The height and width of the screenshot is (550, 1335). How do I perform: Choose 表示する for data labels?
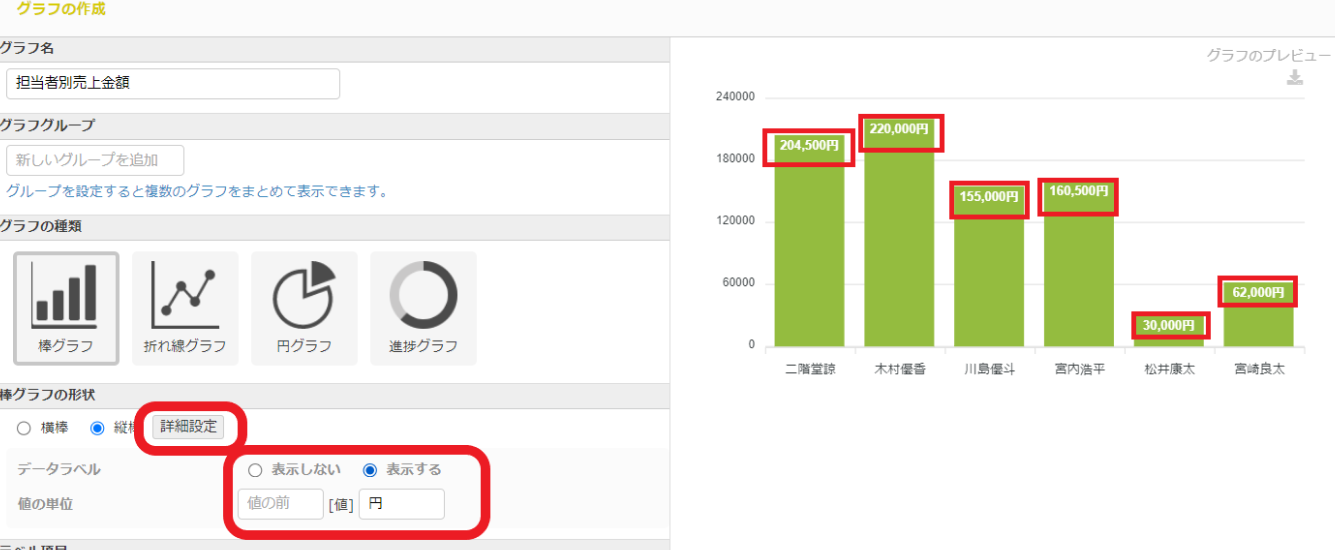(x=370, y=470)
